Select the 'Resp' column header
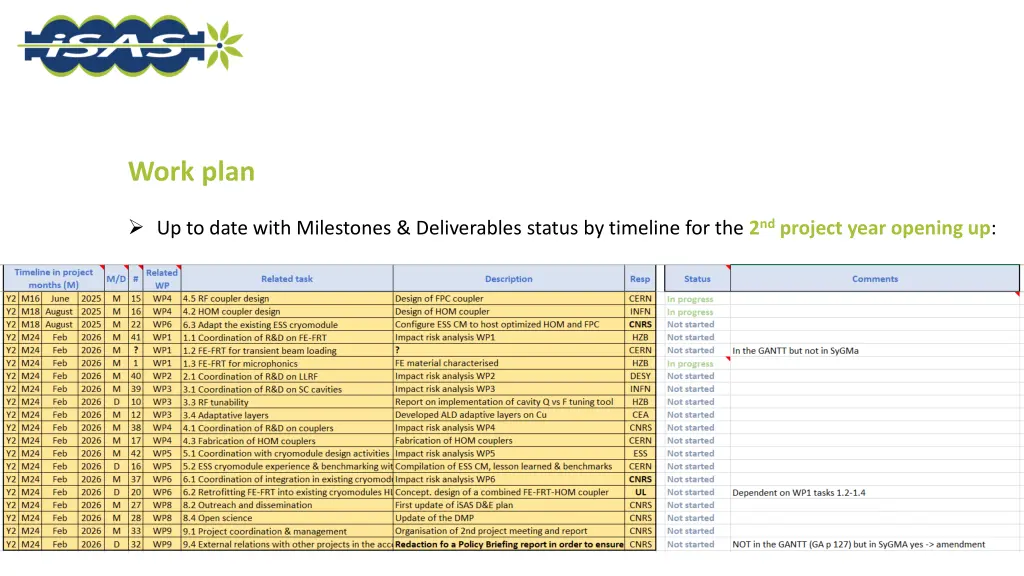The width and height of the screenshot is (1024, 576). pos(640,279)
